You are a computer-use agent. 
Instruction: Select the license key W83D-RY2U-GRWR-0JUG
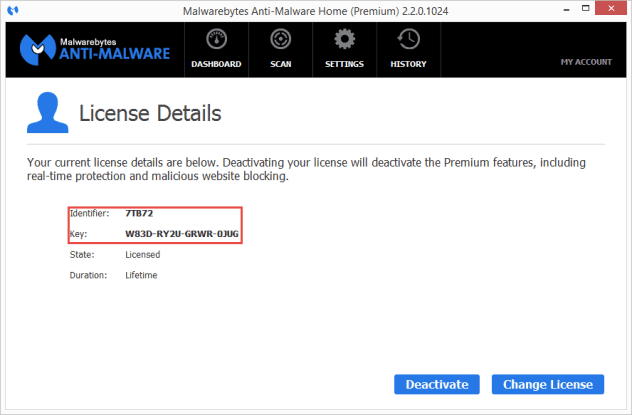182,234
